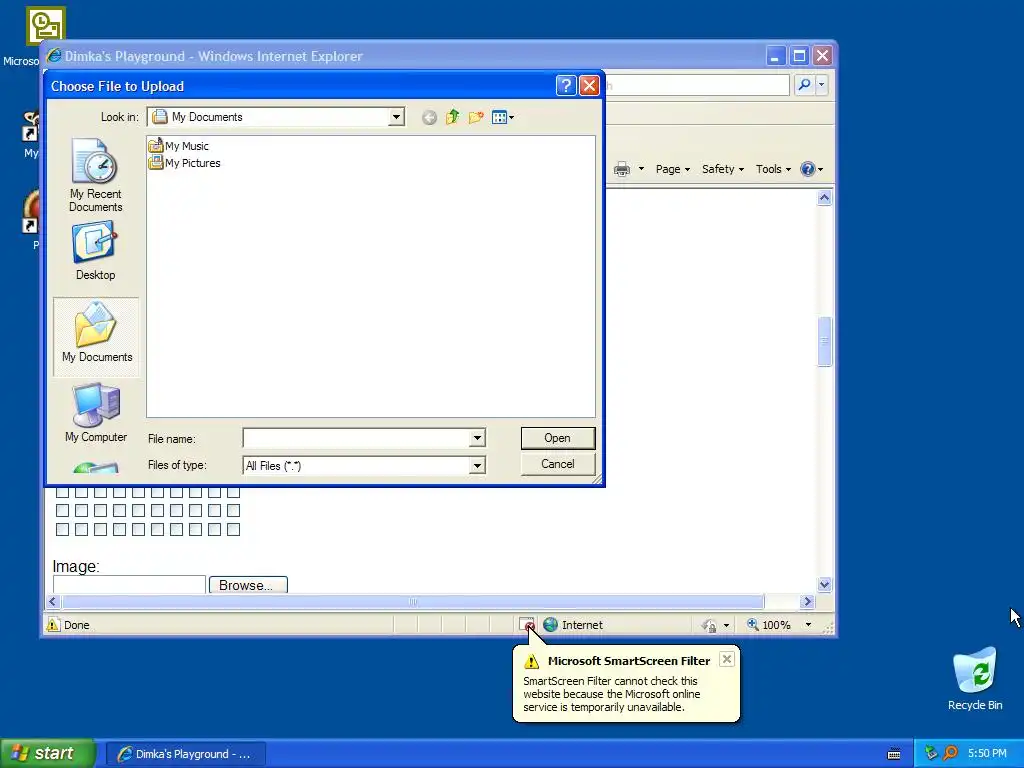Click the IE search box field
Image resolution: width=1024 pixels, height=768 pixels.
[x=697, y=84]
